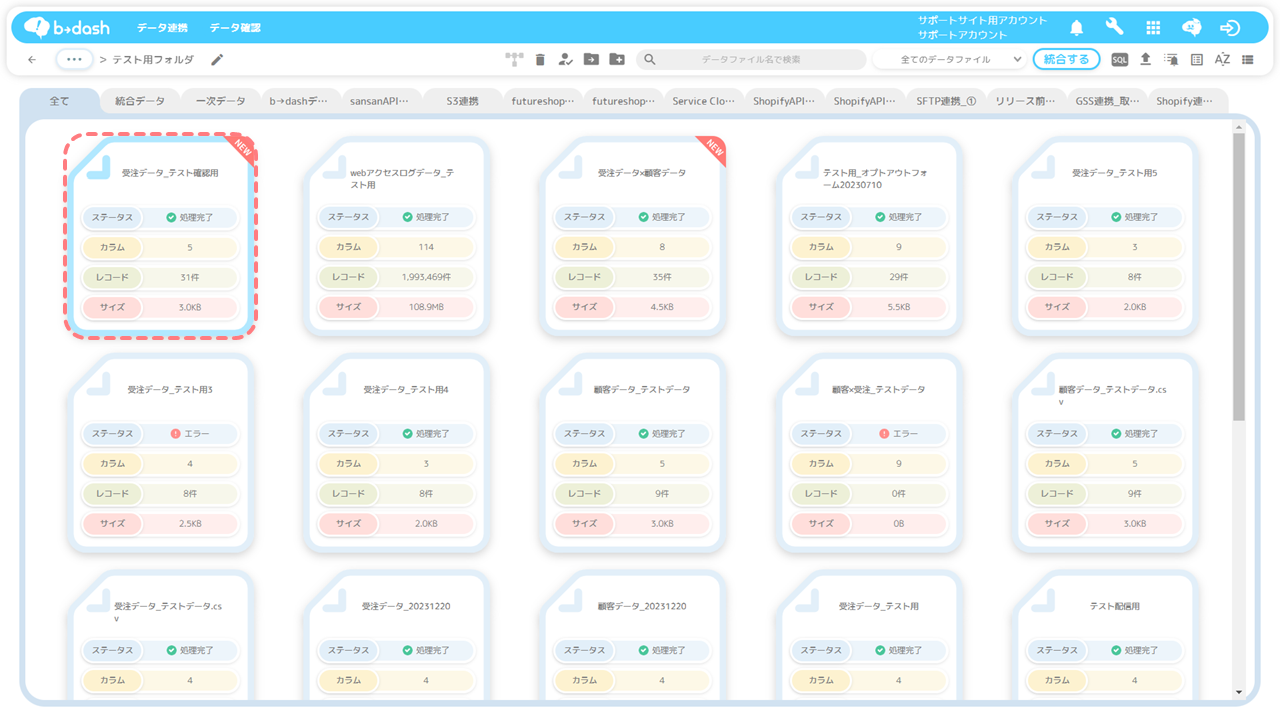Open the b→dashデ… tab
This screenshot has width=1280, height=720.
click(300, 101)
